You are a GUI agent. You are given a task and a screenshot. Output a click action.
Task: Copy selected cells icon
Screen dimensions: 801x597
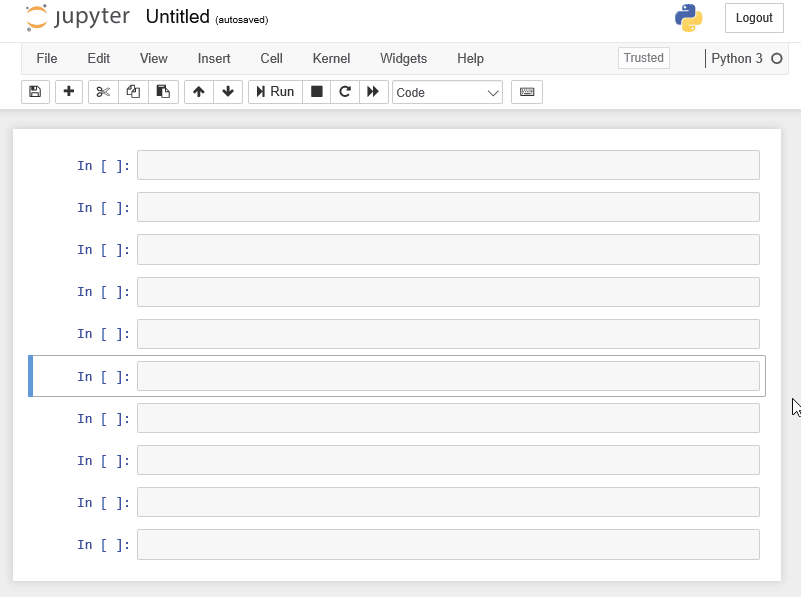[x=133, y=92]
